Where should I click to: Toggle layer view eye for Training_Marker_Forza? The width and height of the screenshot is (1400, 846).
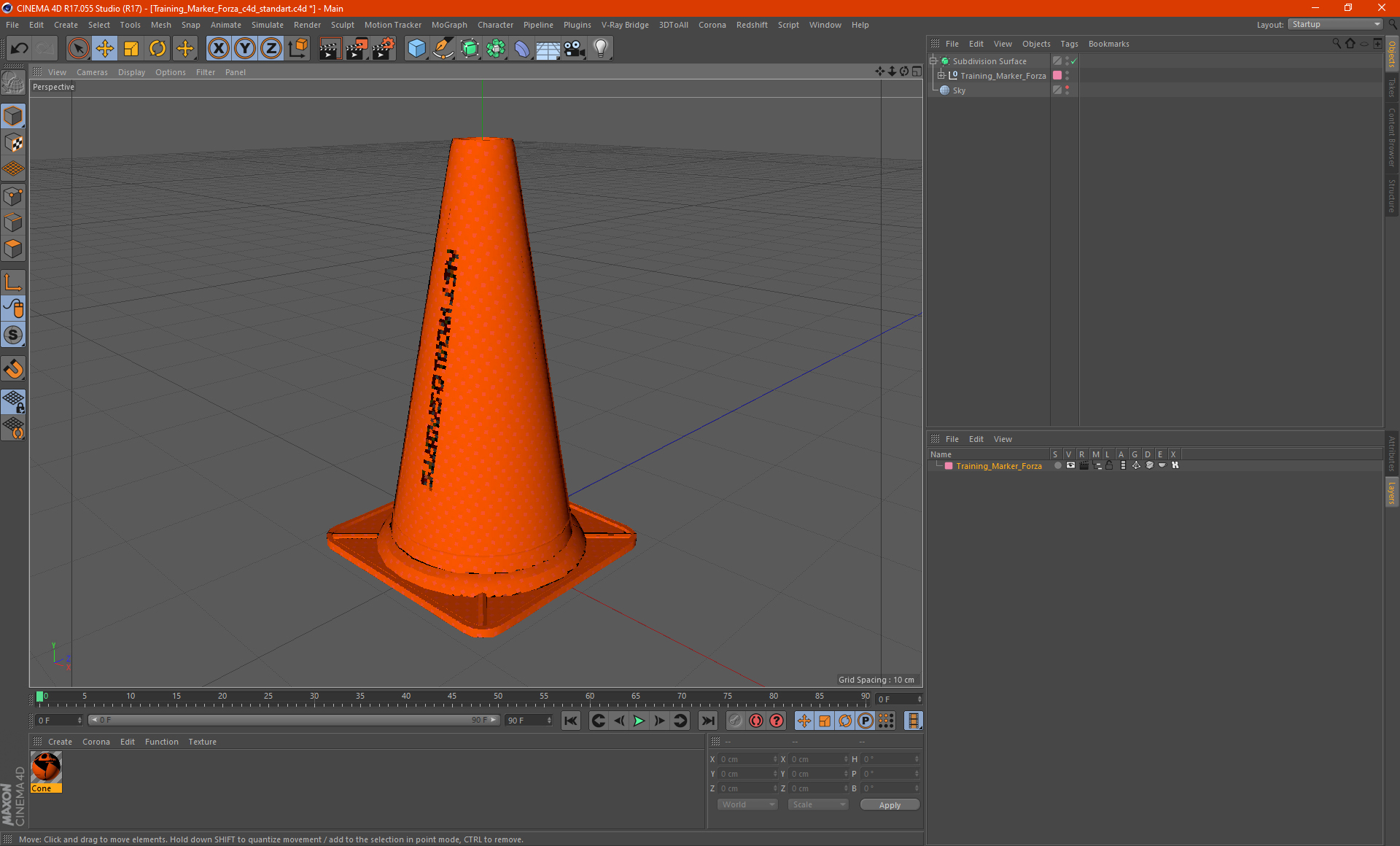[x=1070, y=465]
